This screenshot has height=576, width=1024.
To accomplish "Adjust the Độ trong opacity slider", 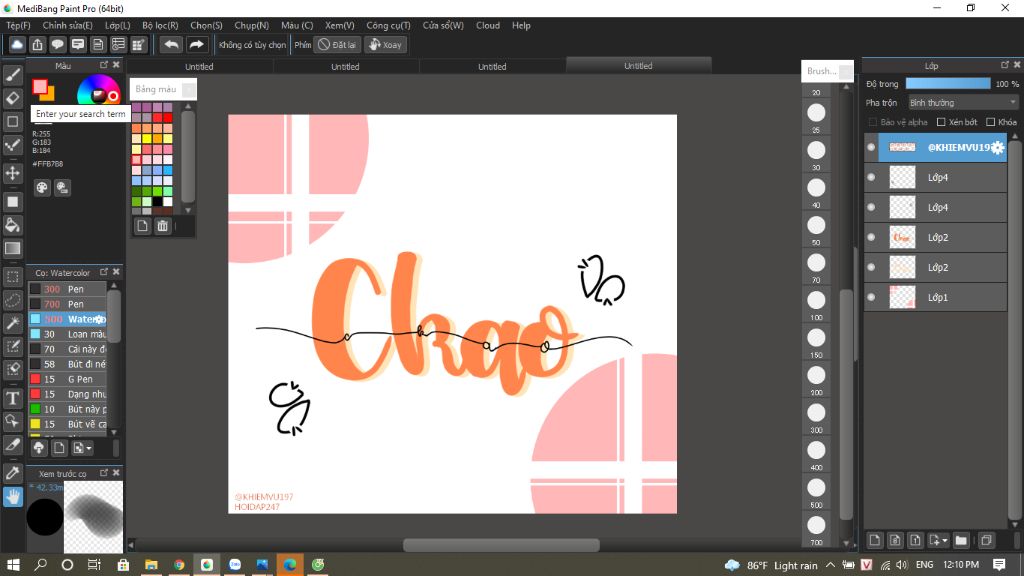I will coord(948,84).
